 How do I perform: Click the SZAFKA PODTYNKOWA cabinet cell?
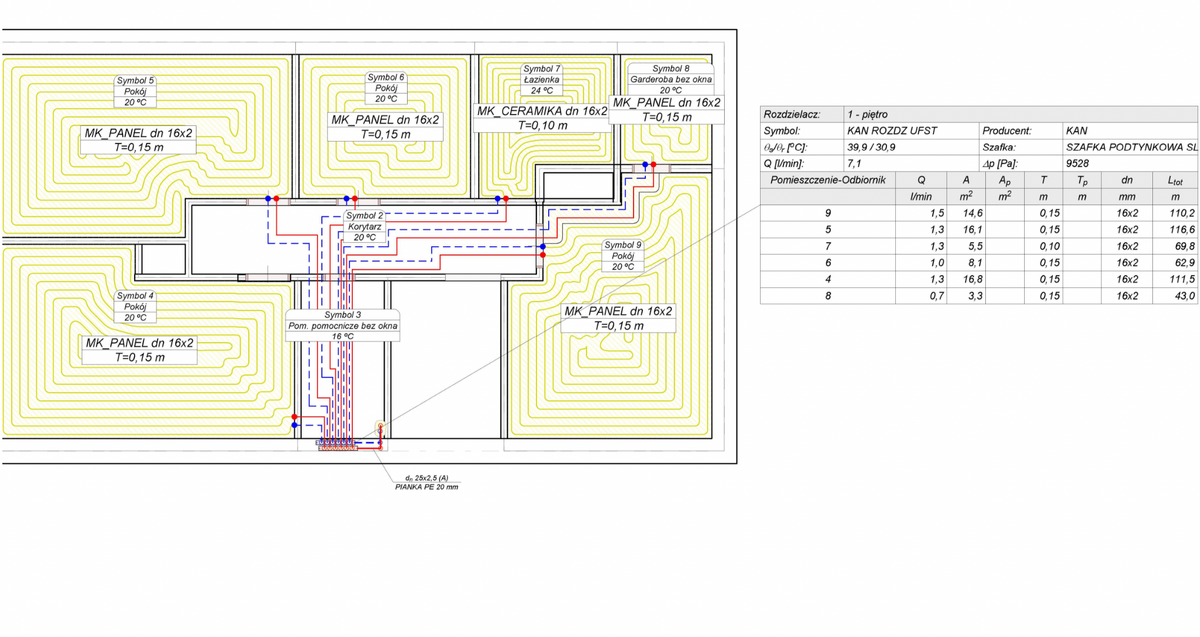pos(1130,147)
